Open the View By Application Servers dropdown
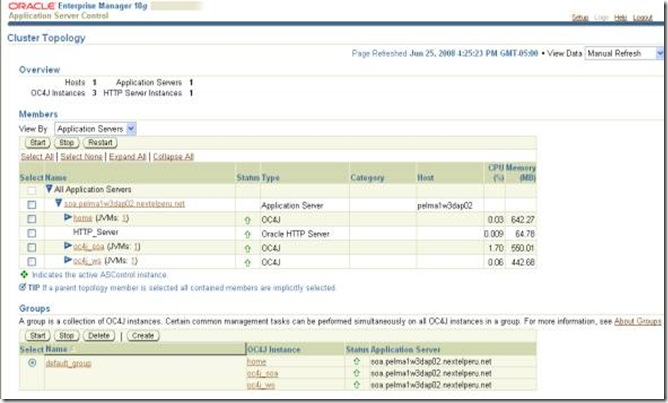The width and height of the screenshot is (668, 403). tap(95, 129)
